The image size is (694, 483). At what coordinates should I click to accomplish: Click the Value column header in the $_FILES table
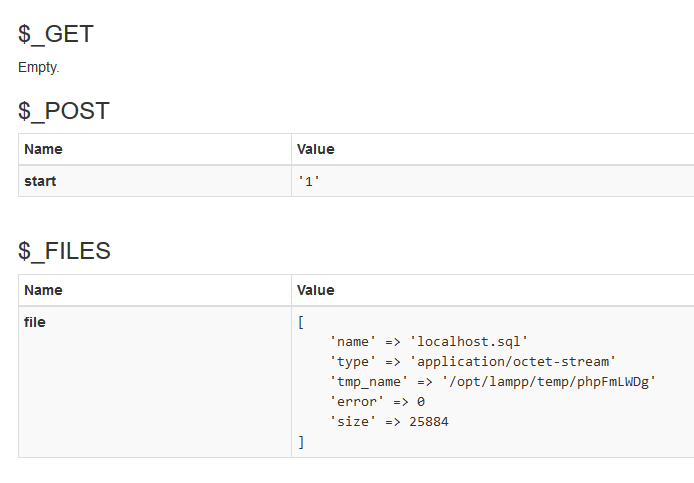coord(316,290)
